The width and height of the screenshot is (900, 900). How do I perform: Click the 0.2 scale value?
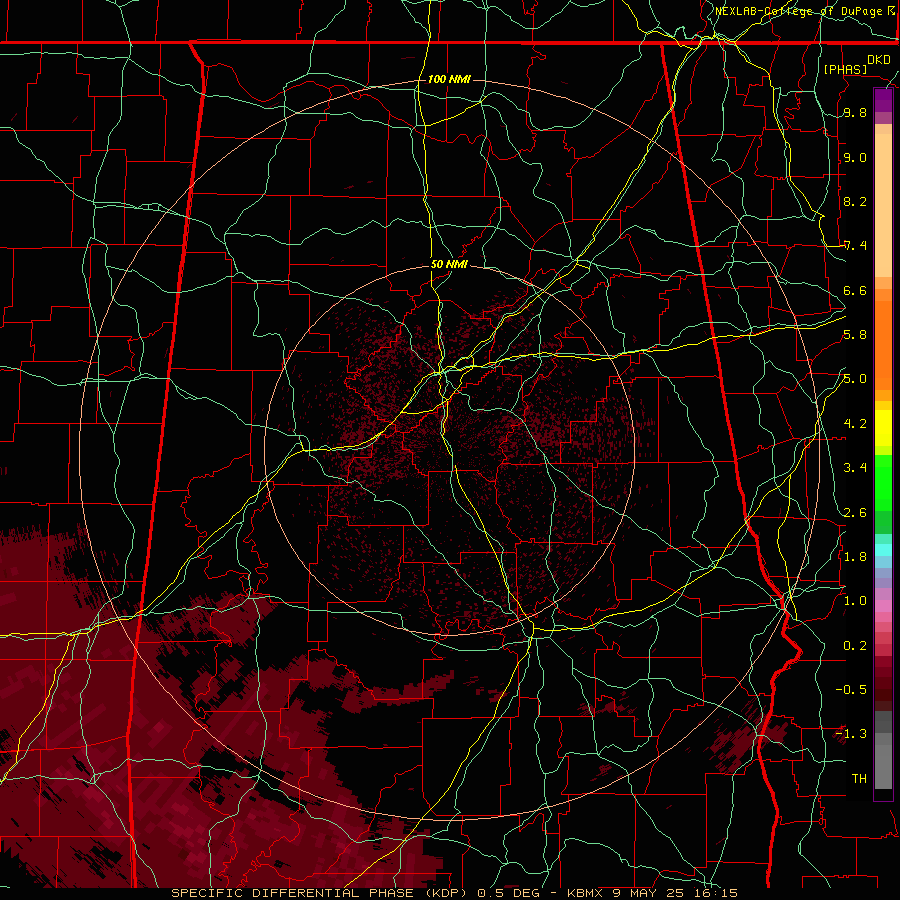pyautogui.click(x=855, y=646)
